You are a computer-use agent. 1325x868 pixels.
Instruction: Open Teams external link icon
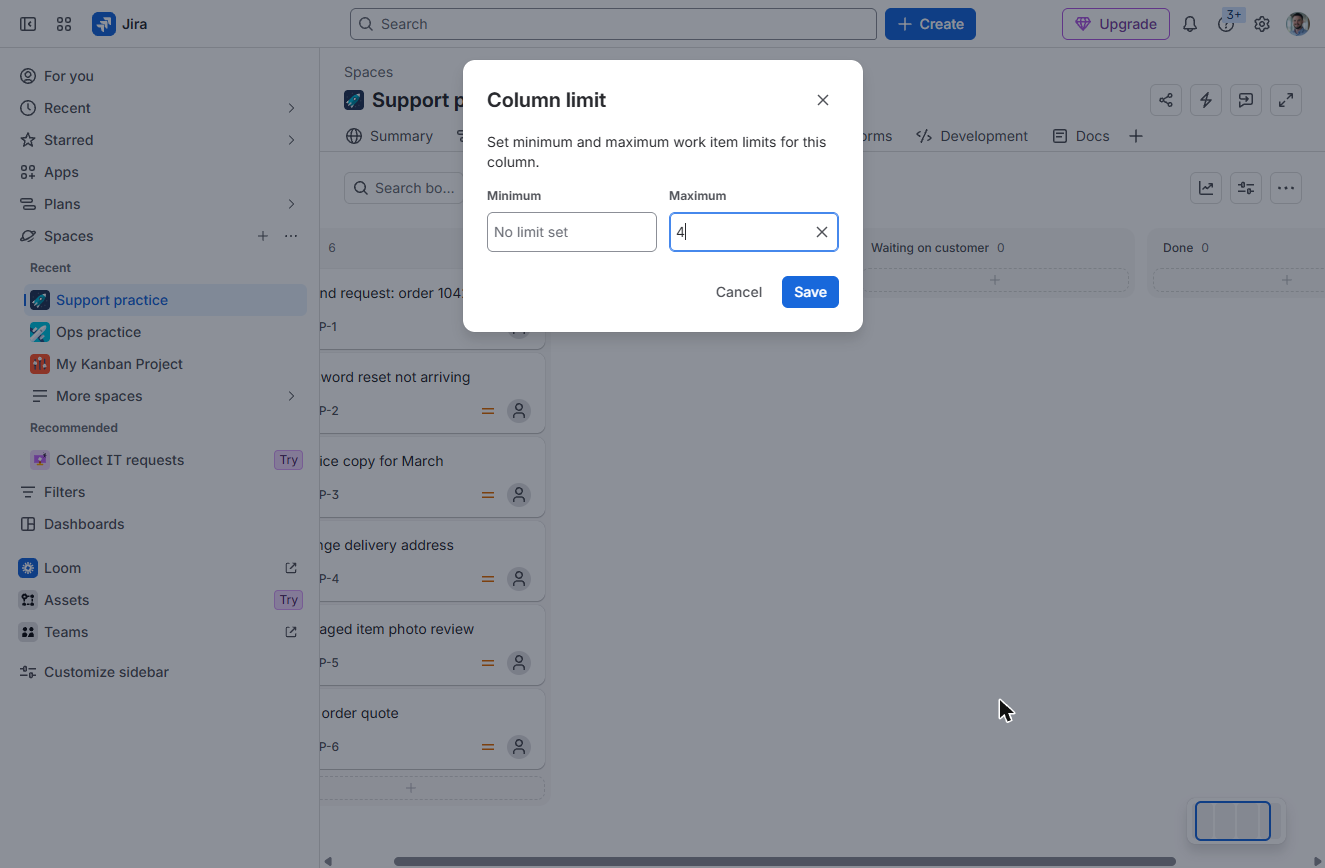tap(291, 632)
